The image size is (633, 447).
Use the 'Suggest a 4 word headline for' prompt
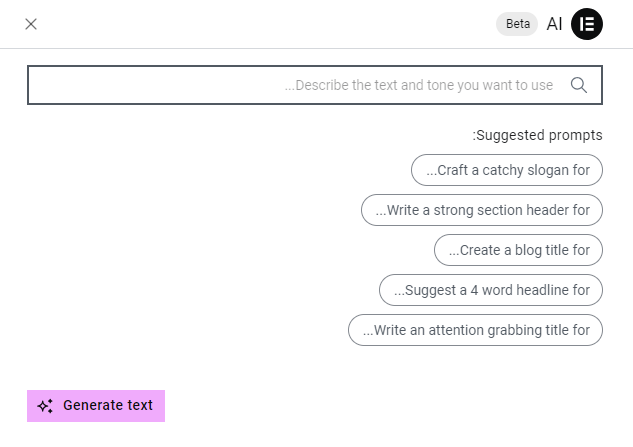tap(491, 290)
